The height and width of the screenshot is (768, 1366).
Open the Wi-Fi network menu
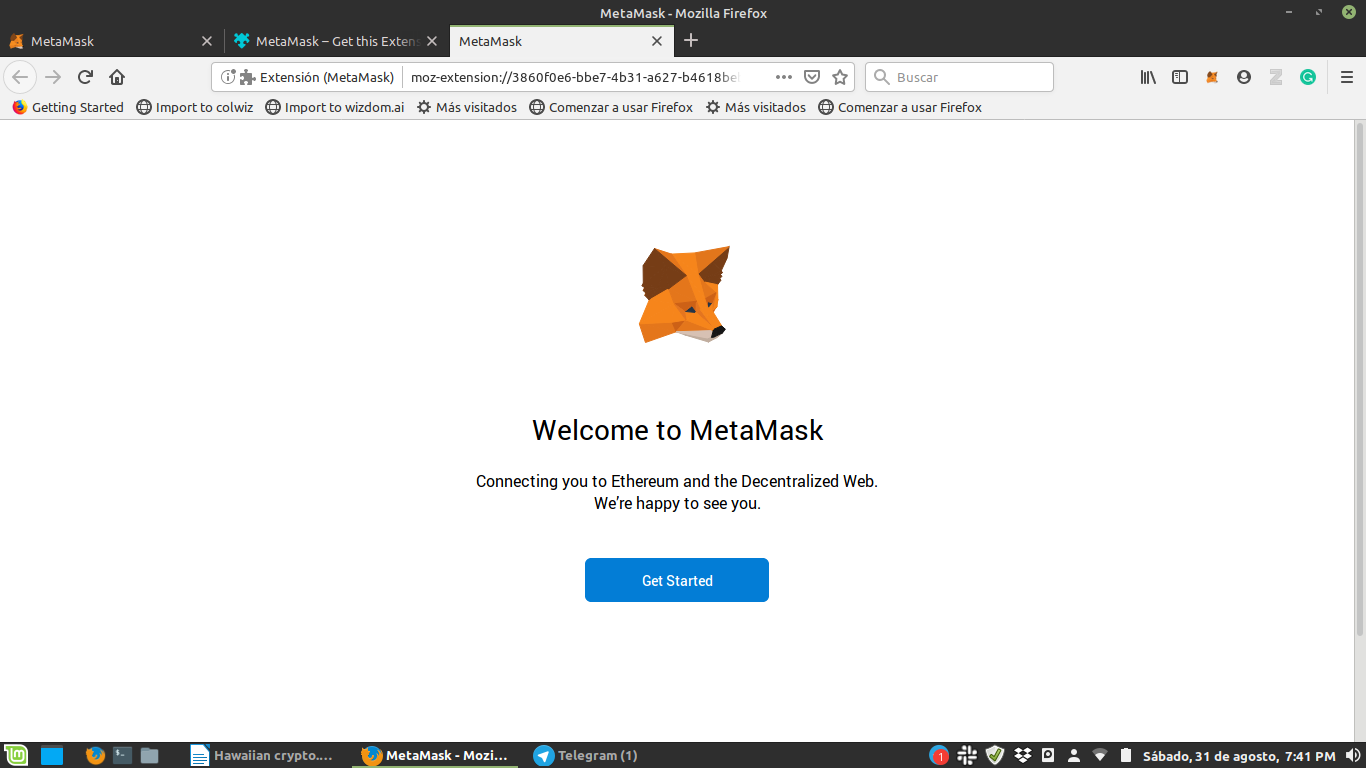(x=1100, y=755)
